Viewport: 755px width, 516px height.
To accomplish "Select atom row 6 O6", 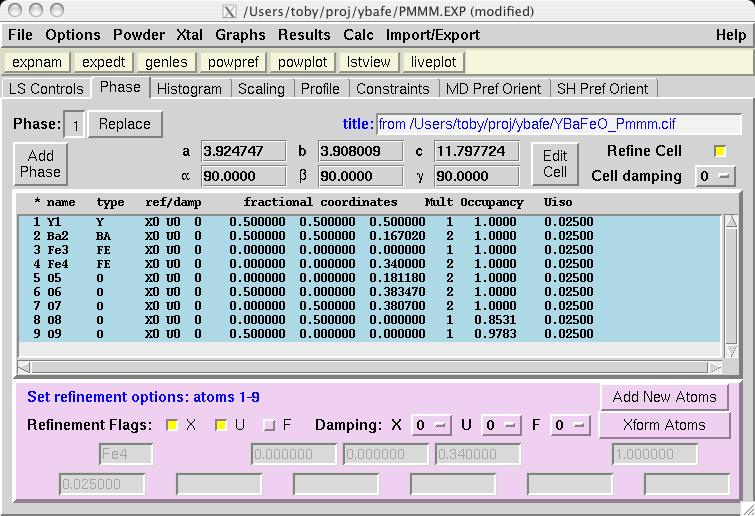I will coord(369,292).
